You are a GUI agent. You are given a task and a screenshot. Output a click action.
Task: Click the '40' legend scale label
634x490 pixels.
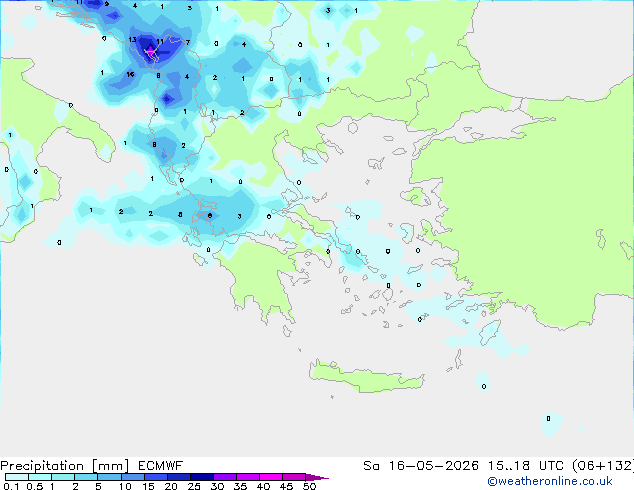click(x=263, y=486)
